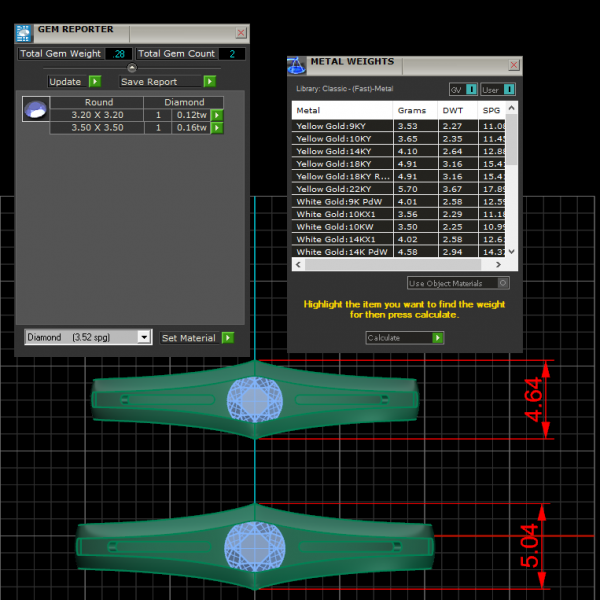Viewport: 600px width, 600px height.
Task: Click the Metal Weights flask icon
Action: 297,64
